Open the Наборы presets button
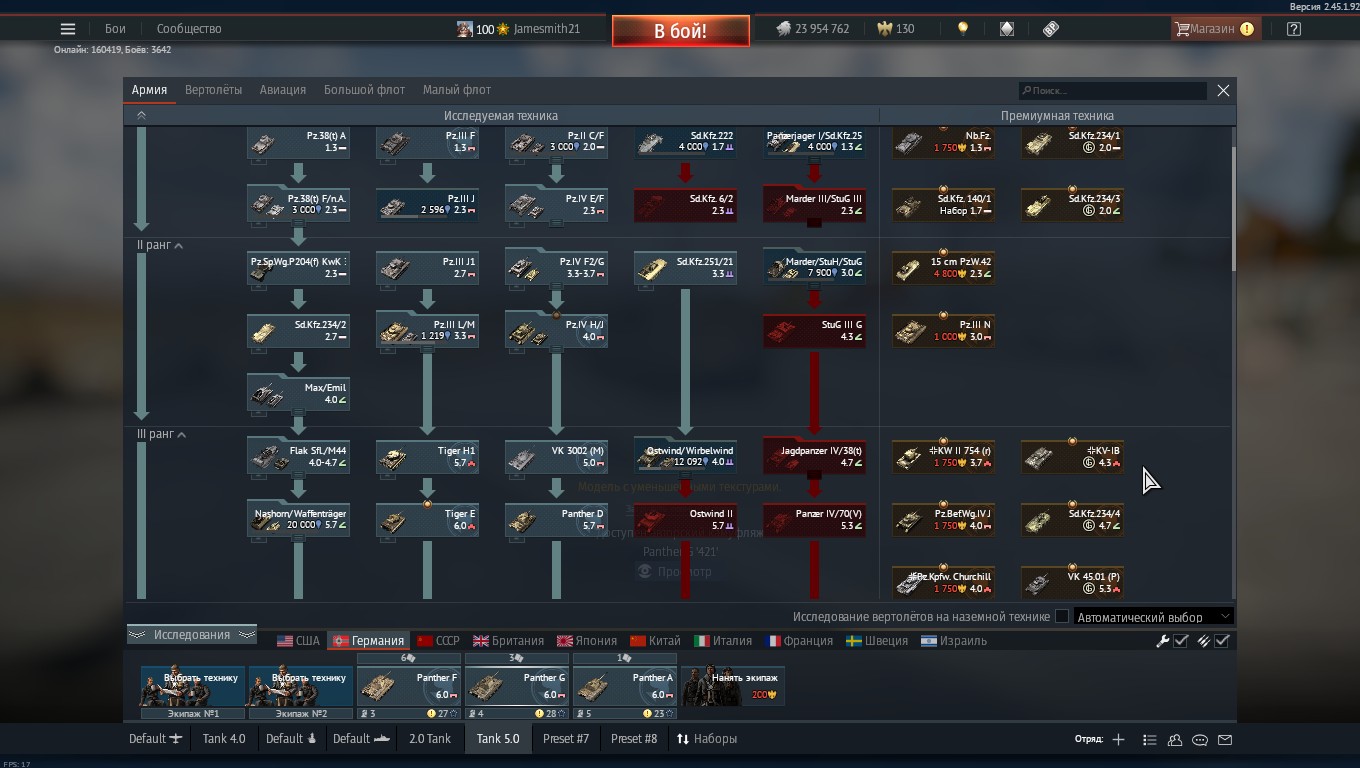 pyautogui.click(x=707, y=739)
